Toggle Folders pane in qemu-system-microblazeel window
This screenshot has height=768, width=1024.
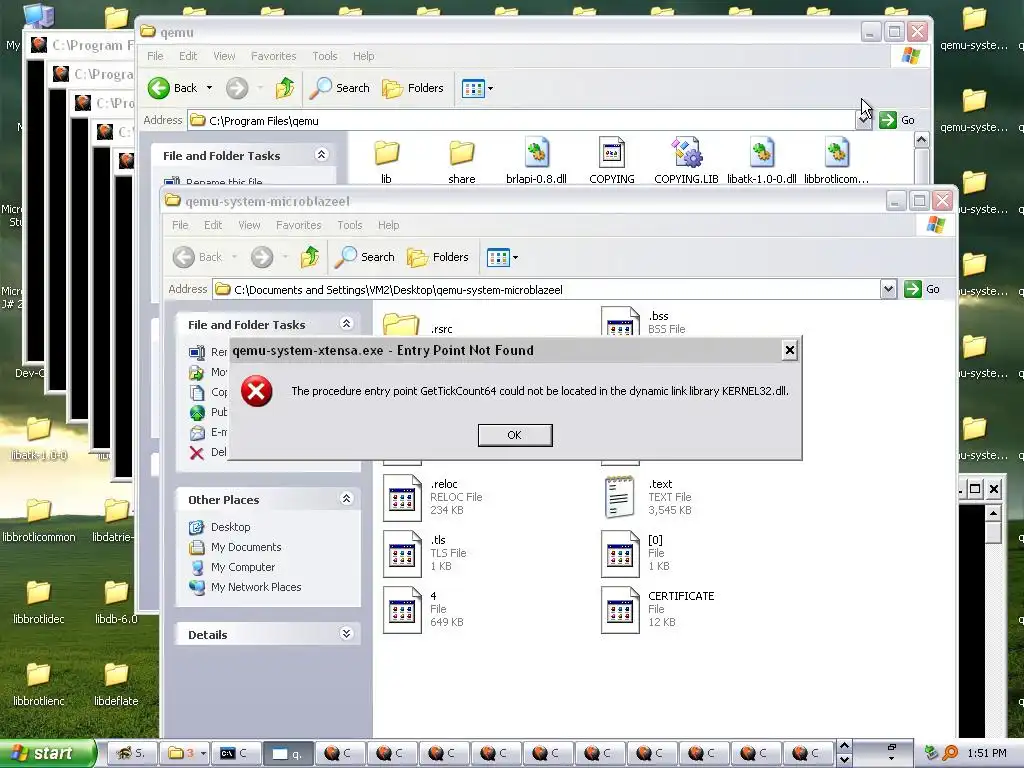[438, 257]
